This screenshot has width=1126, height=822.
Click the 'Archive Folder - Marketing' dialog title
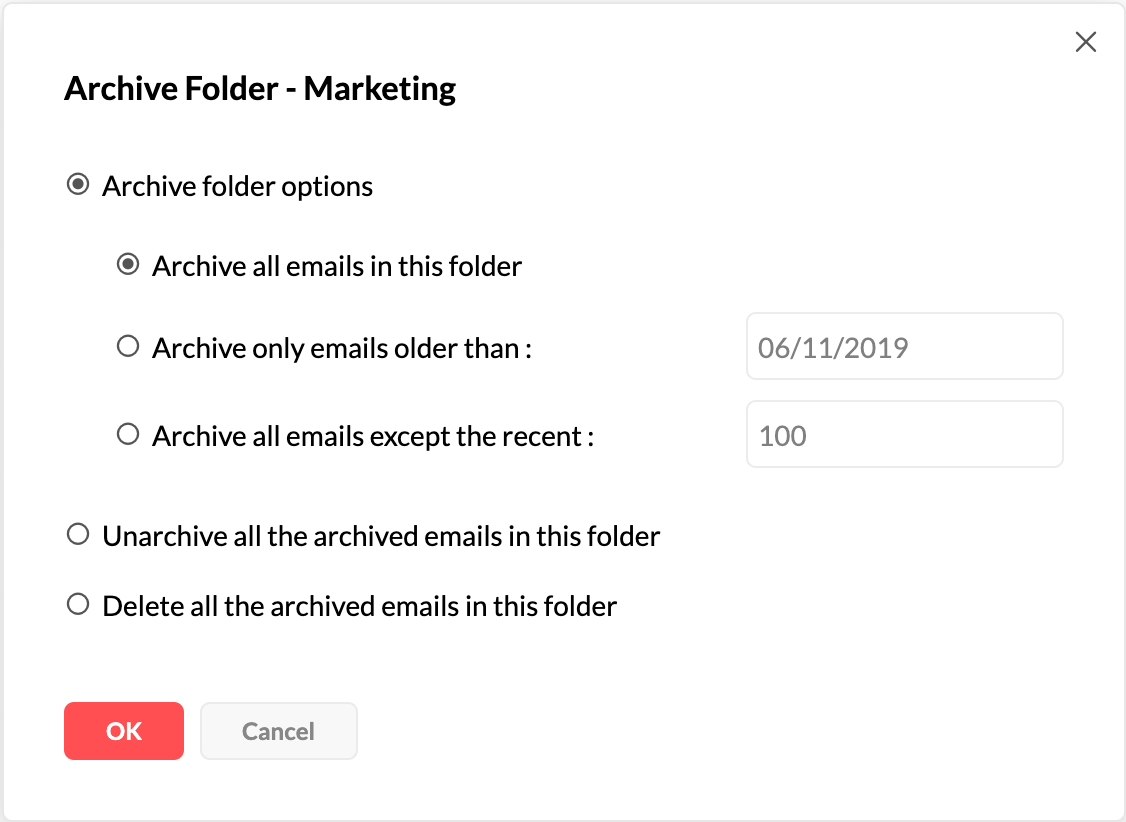pos(260,89)
